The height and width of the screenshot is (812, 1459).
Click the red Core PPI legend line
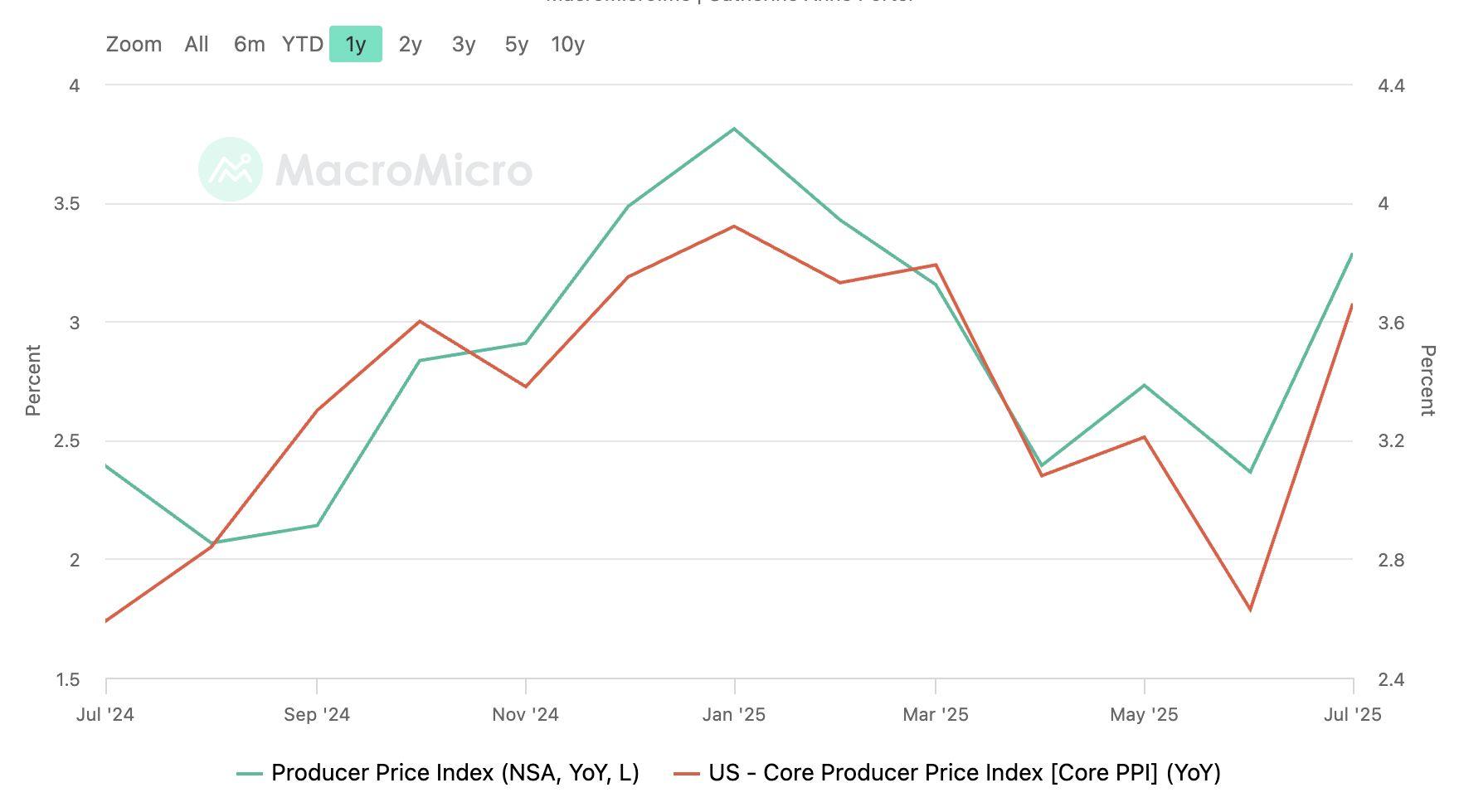(x=687, y=774)
